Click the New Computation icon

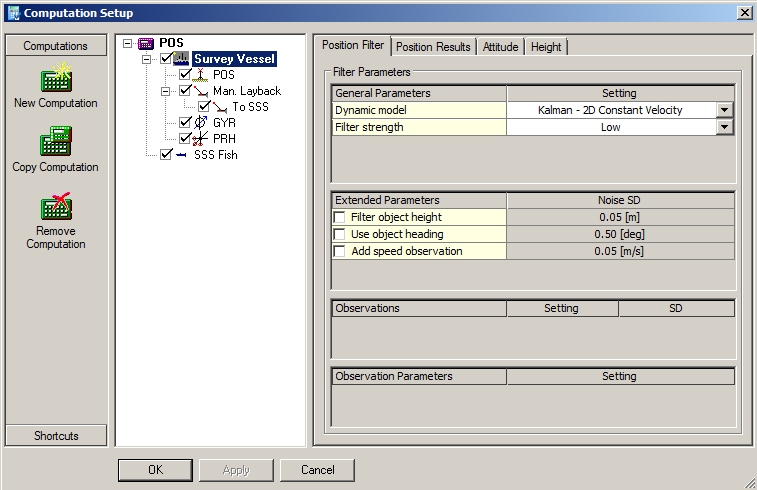tap(56, 77)
